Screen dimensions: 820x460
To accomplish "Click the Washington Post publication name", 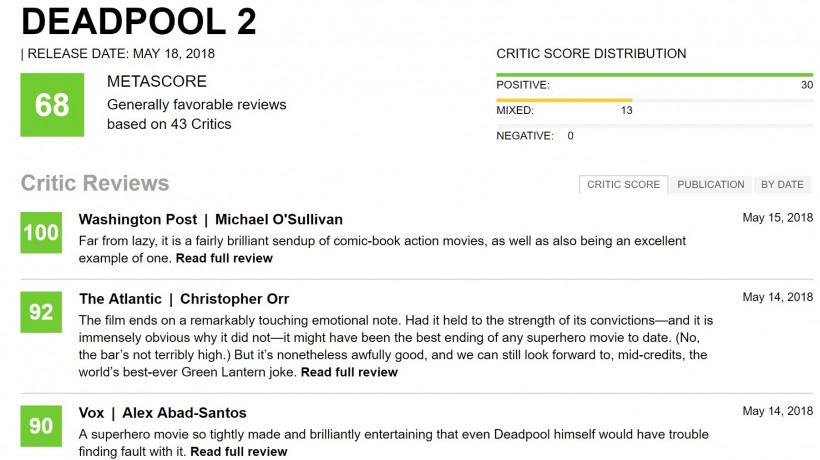I will pyautogui.click(x=138, y=220).
